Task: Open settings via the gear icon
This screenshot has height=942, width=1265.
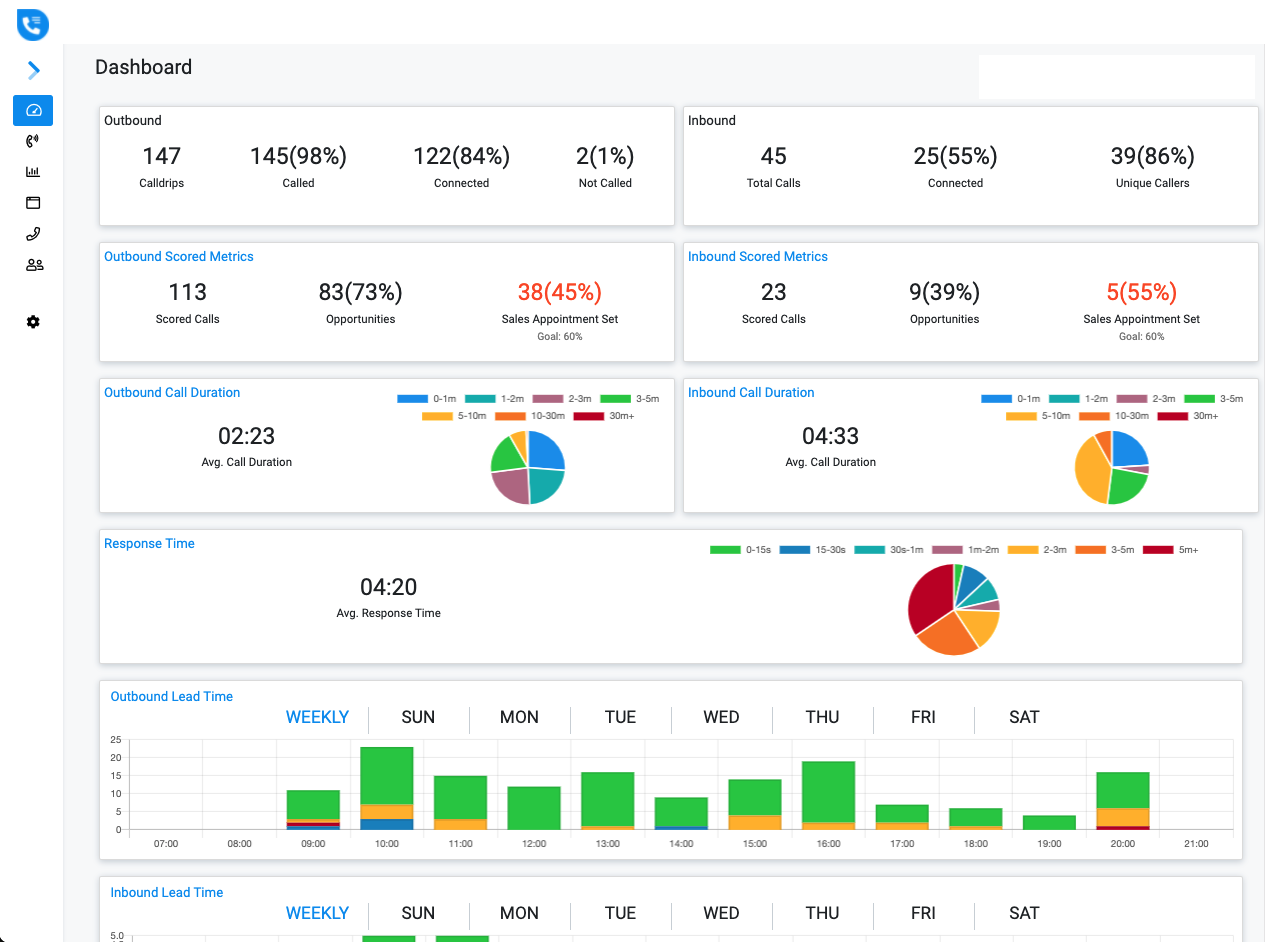Action: tap(33, 322)
